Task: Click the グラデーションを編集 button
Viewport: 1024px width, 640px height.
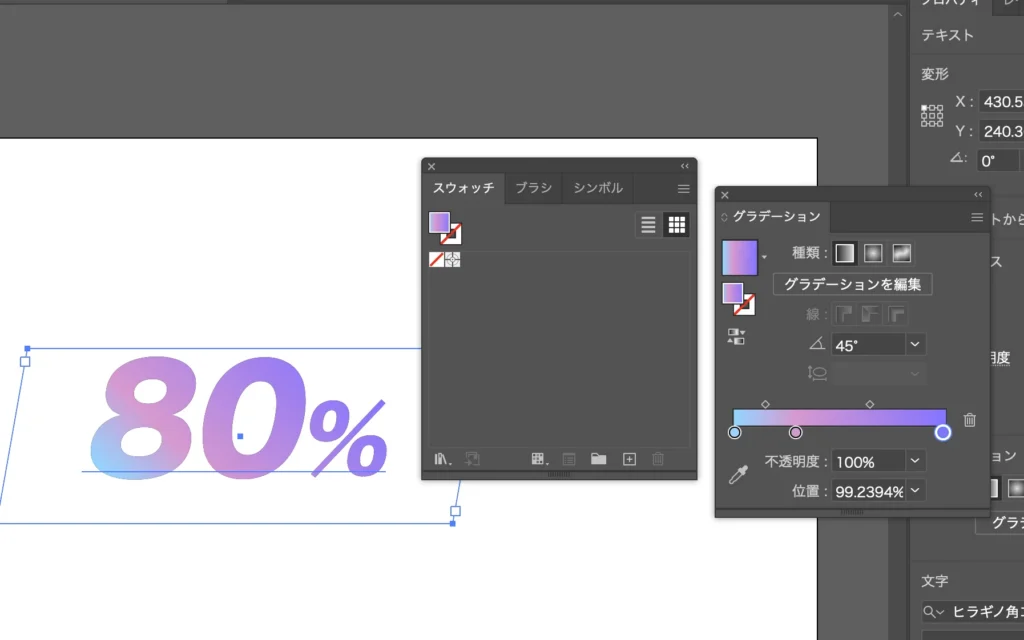Action: 852,284
